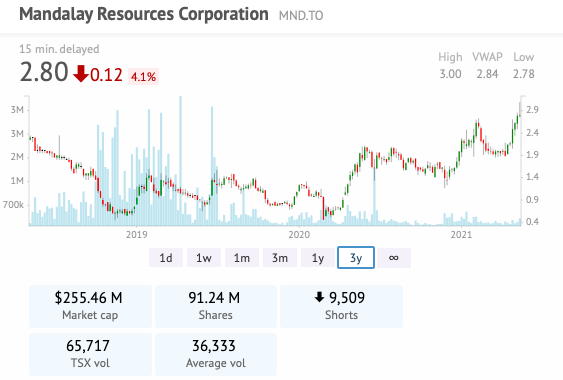The width and height of the screenshot is (563, 380).
Task: Open the Market cap tile
Action: coord(90,306)
